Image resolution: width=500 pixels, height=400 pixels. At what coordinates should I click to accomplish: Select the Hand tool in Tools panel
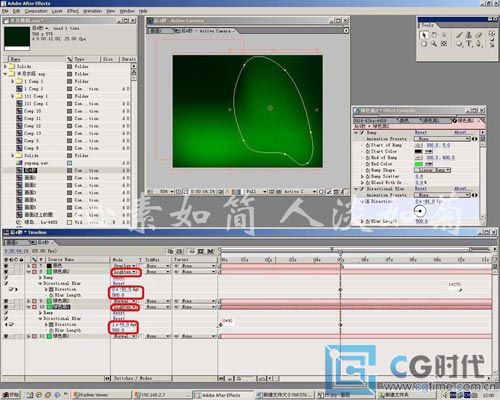click(424, 43)
